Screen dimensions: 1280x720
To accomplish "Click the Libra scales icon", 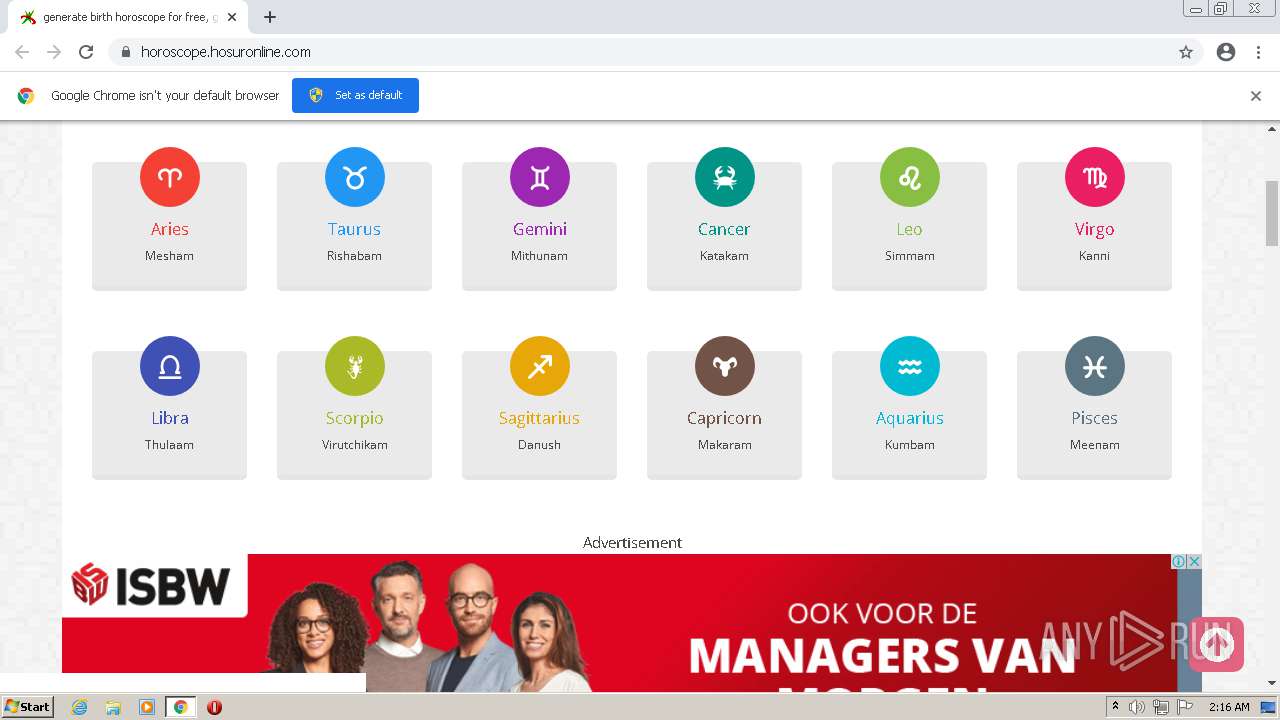I will pyautogui.click(x=170, y=366).
